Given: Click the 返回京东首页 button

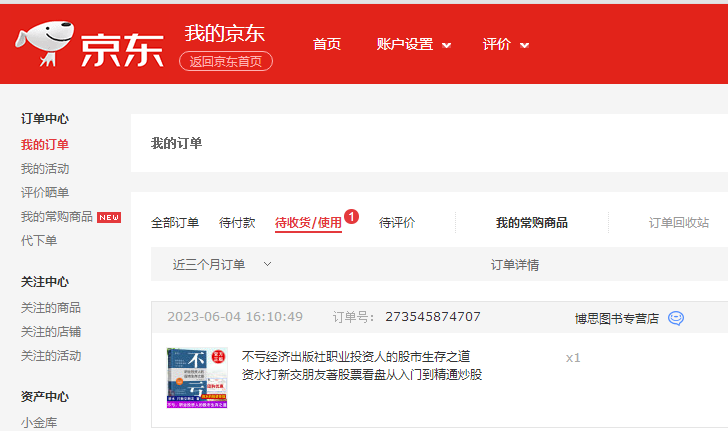Looking at the screenshot, I should 226,61.
